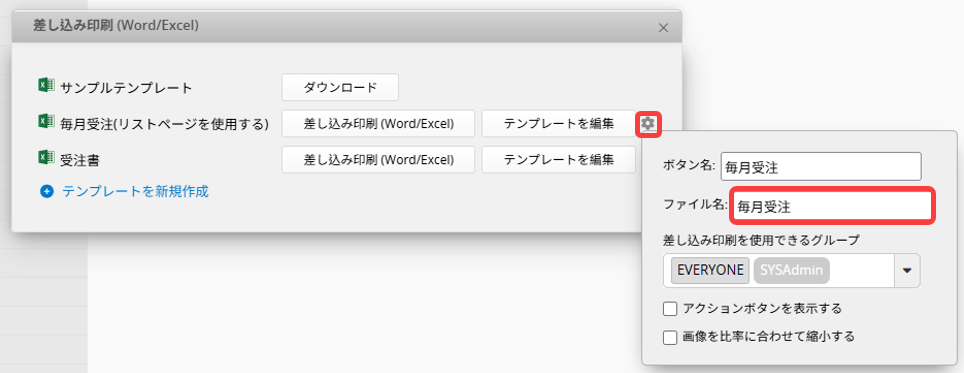Select the EVERYONE group tag

[x=711, y=270]
